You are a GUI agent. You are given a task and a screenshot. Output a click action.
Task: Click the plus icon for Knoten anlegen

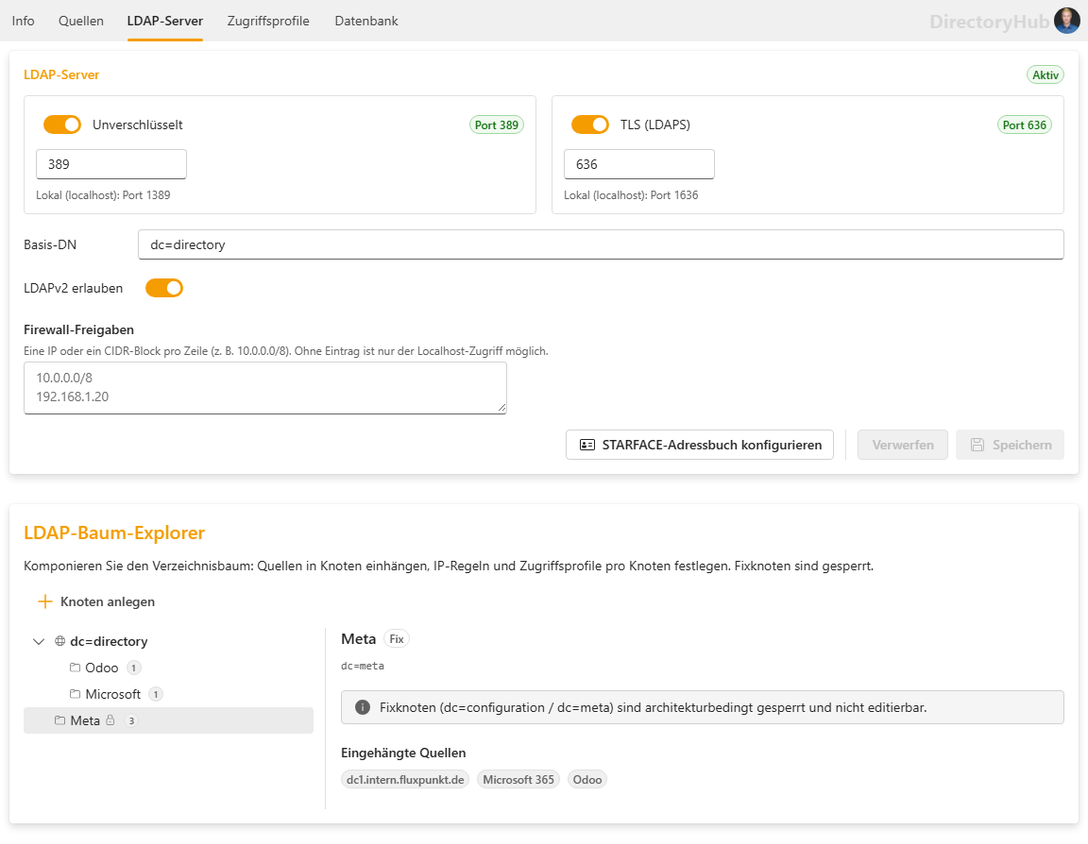(45, 602)
